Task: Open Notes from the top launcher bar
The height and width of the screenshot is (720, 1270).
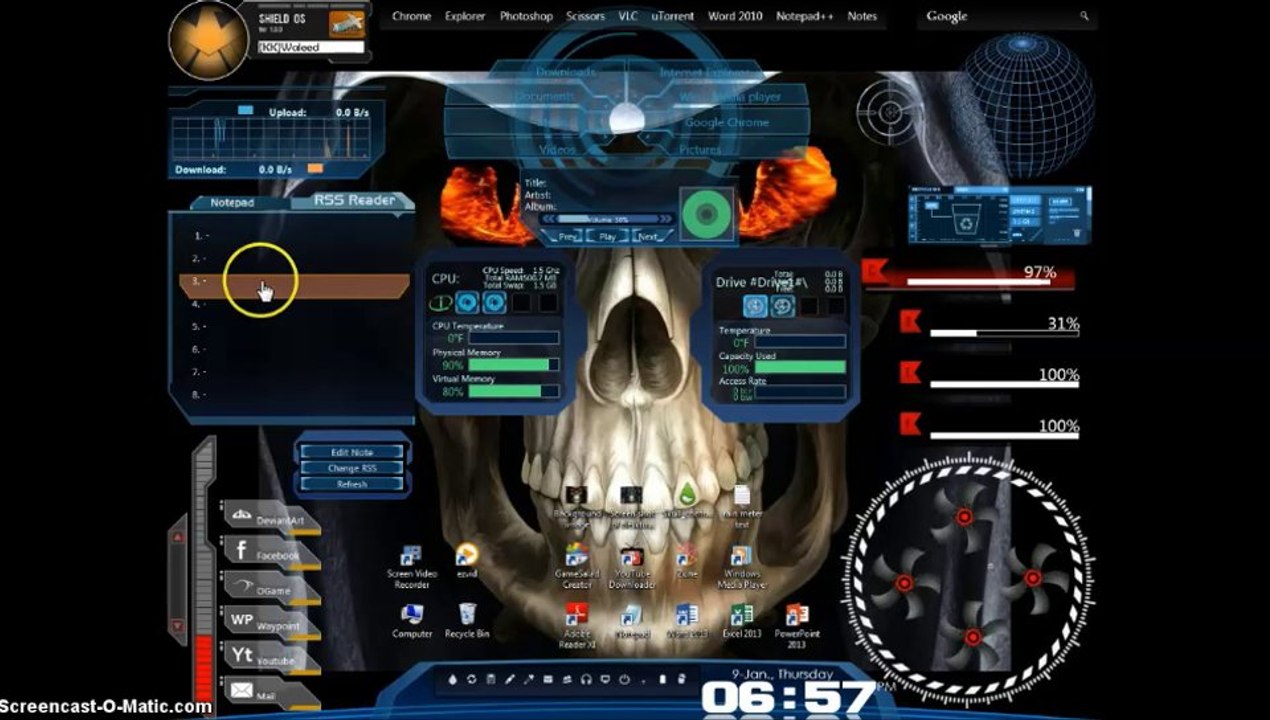Action: (x=862, y=16)
